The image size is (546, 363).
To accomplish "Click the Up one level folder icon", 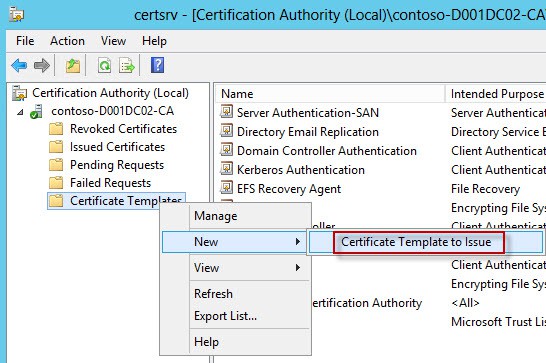I will pos(73,65).
